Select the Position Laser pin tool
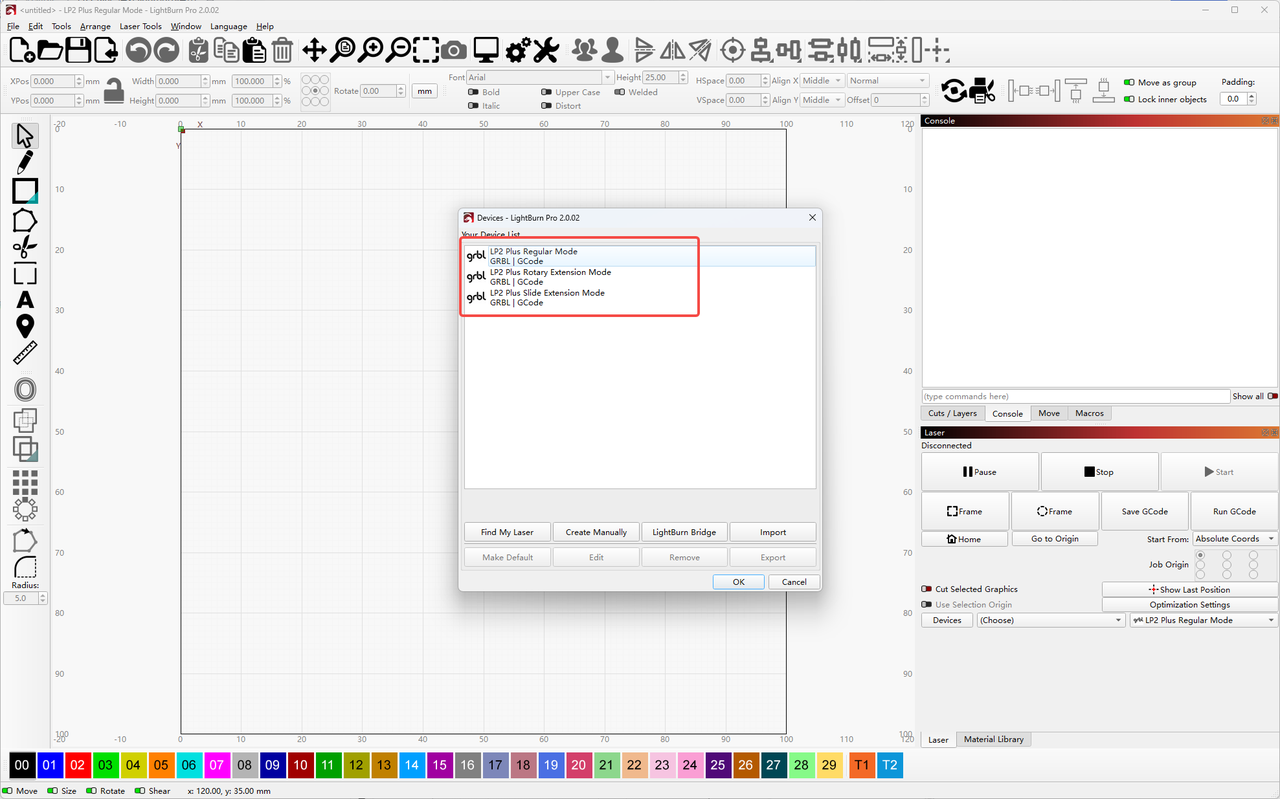 tap(25, 326)
